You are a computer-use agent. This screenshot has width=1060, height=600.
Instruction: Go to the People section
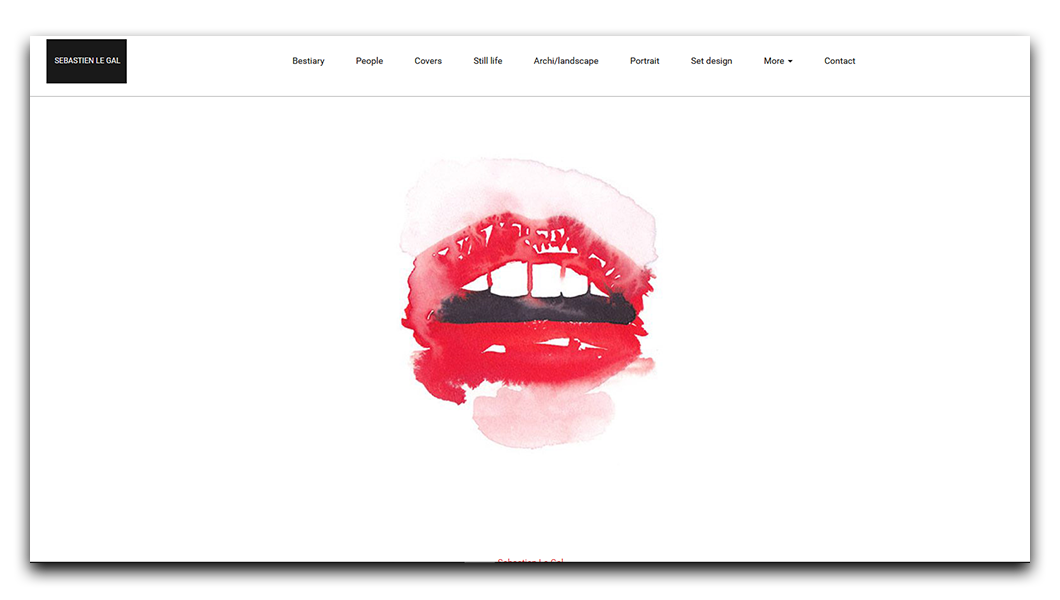[x=369, y=61]
